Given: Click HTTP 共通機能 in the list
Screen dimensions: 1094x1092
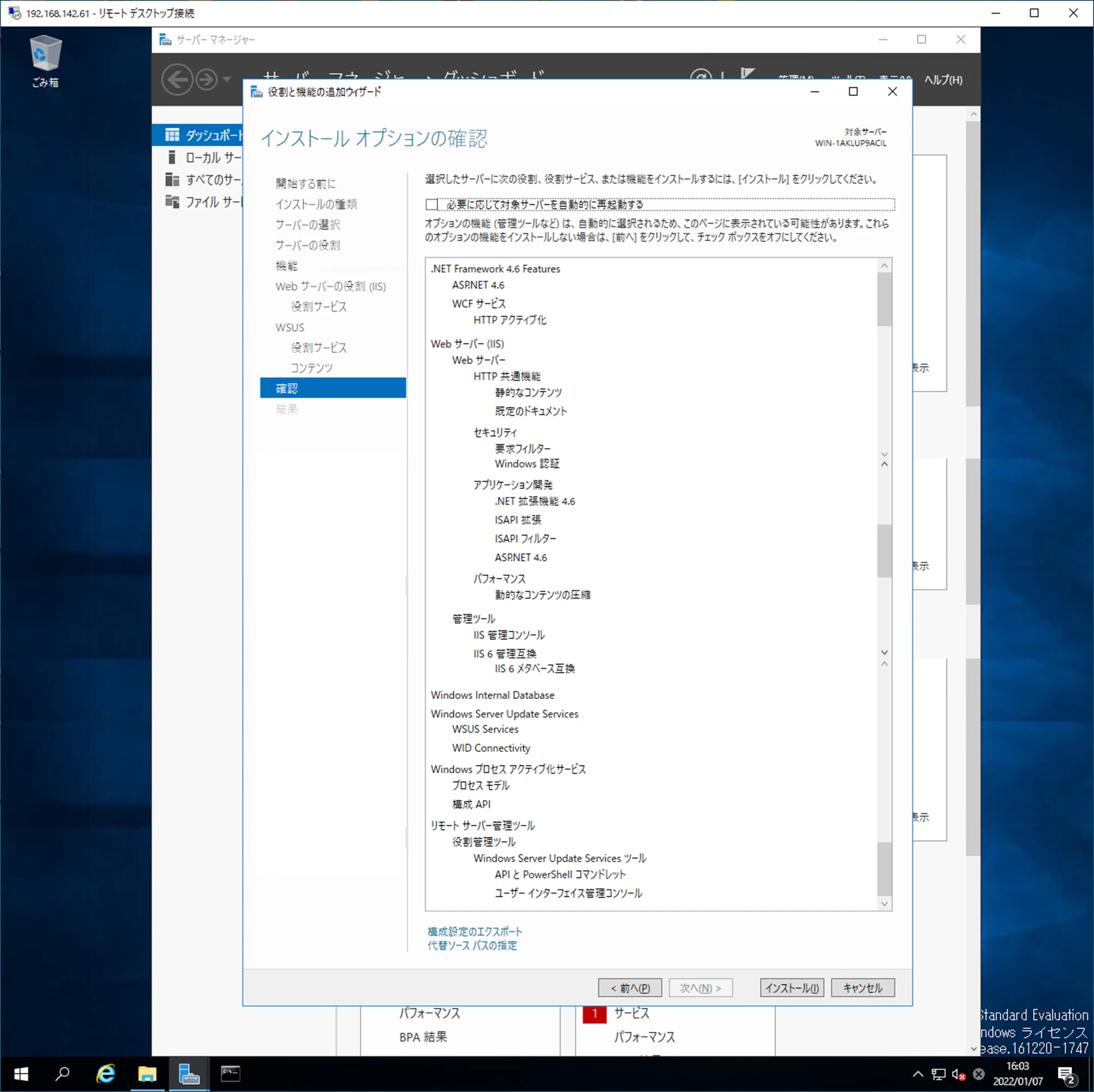Looking at the screenshot, I should 507,376.
